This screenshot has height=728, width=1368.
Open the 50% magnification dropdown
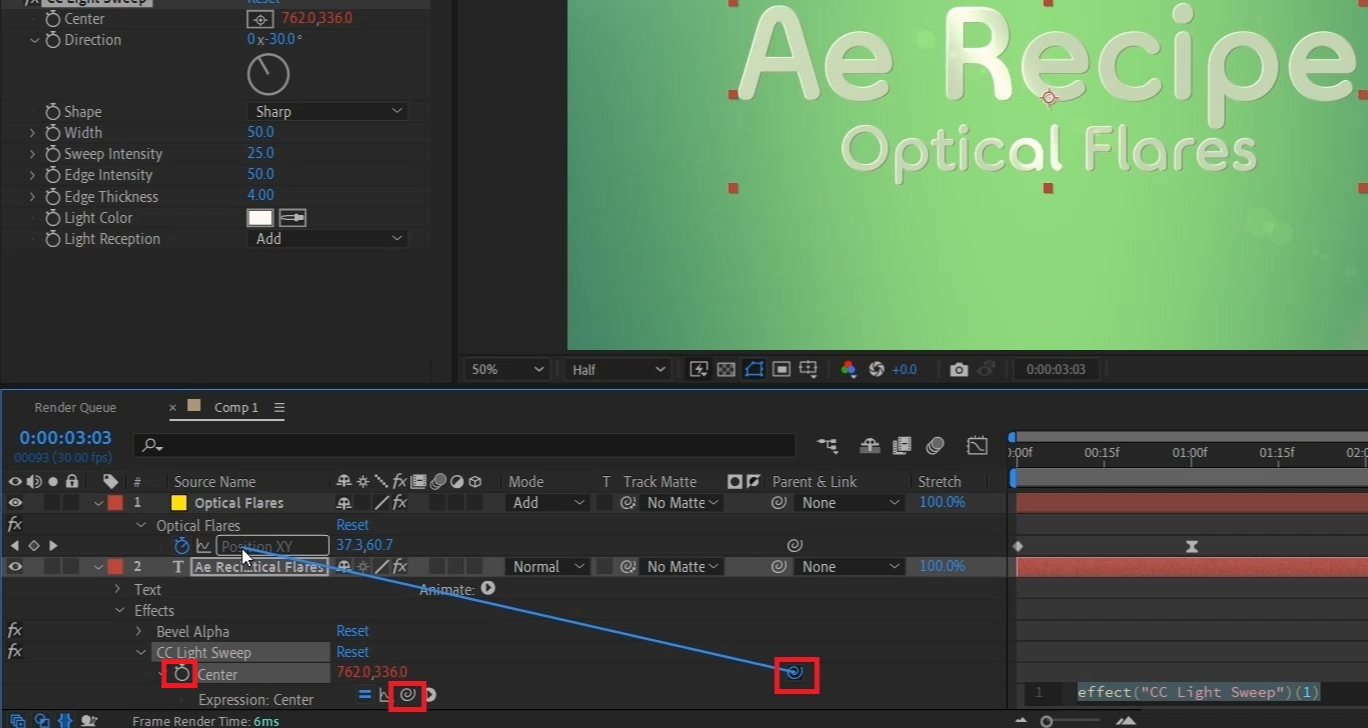tap(508, 369)
